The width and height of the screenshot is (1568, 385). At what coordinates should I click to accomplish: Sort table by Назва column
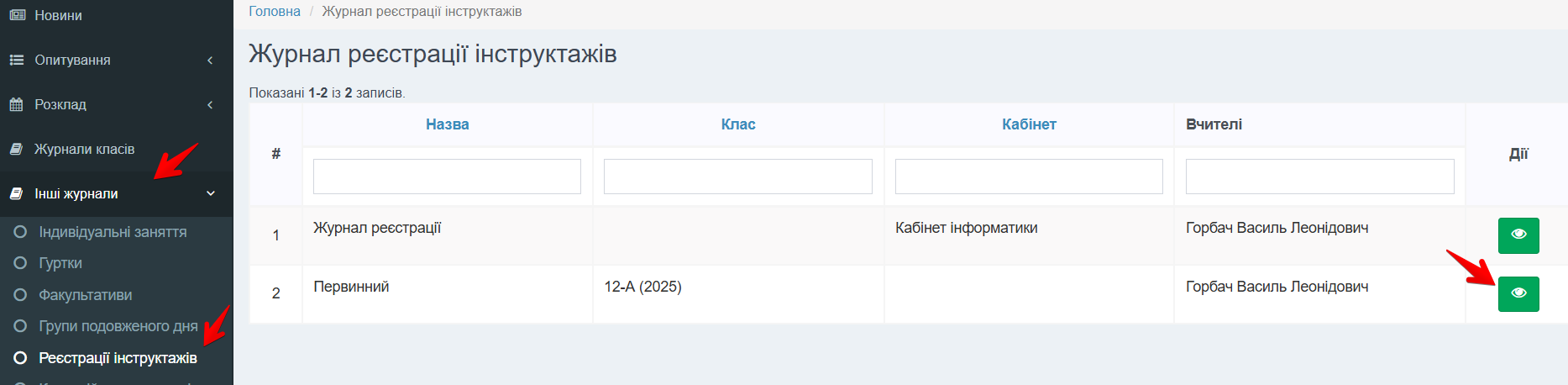447,124
